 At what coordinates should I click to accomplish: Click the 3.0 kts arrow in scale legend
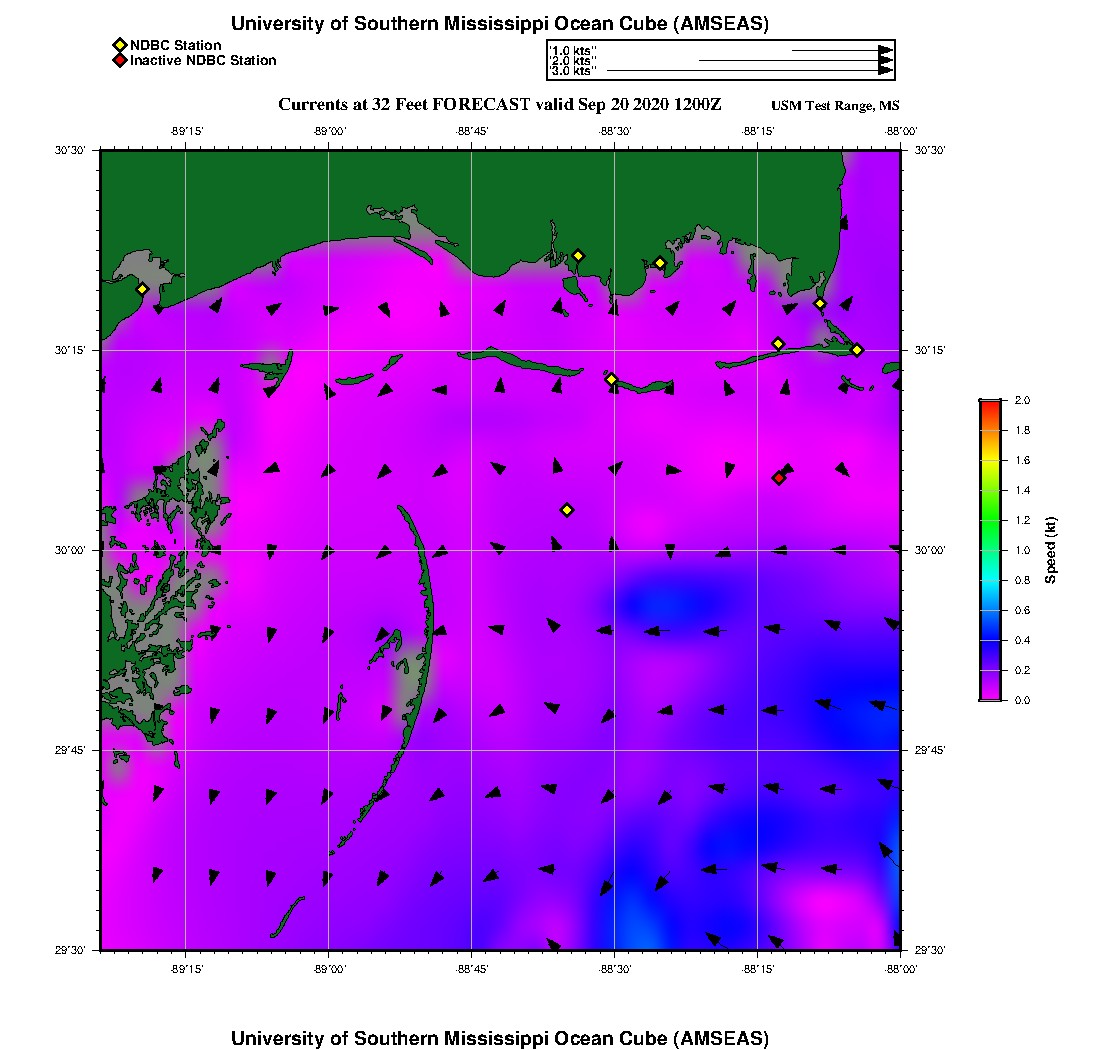(x=748, y=71)
